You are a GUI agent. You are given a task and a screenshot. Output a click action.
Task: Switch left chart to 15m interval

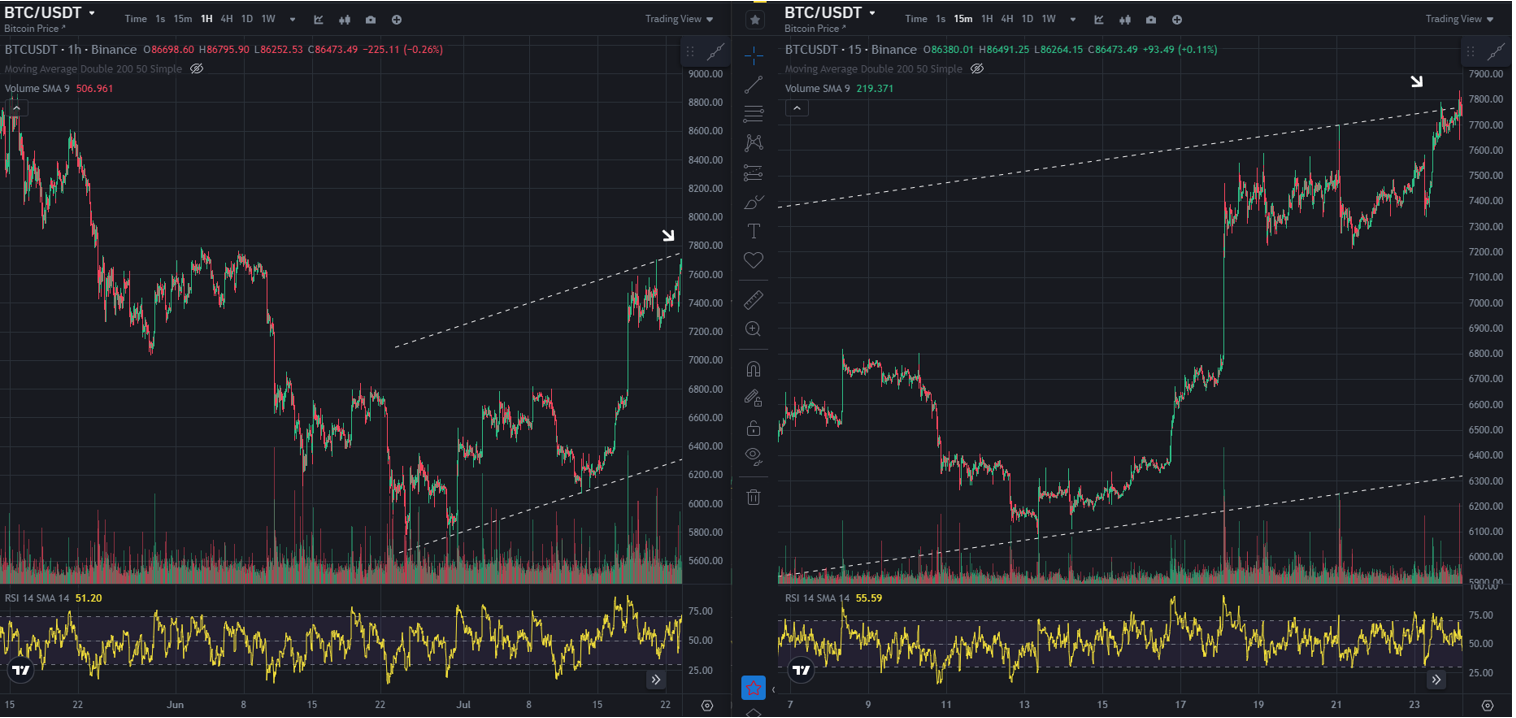pos(183,19)
